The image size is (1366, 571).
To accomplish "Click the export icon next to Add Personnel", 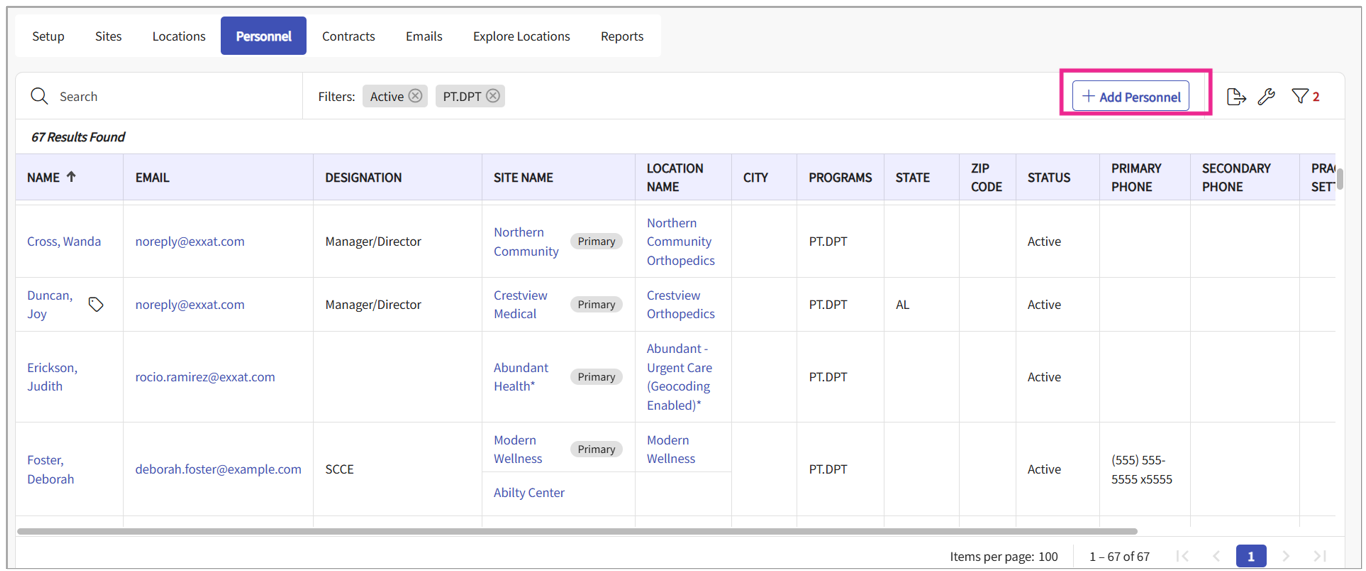I will (x=1236, y=97).
